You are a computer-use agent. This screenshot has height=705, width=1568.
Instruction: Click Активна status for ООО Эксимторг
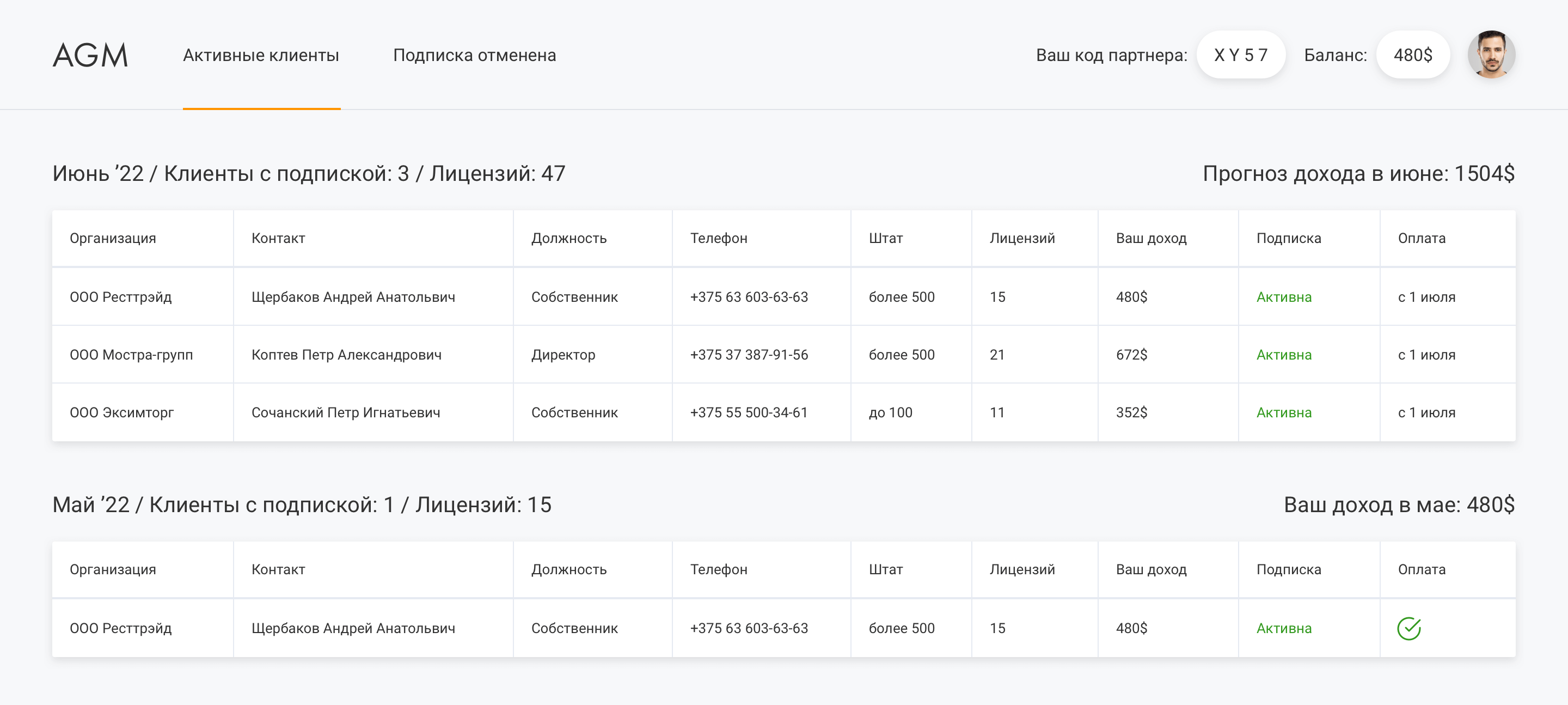point(1284,412)
